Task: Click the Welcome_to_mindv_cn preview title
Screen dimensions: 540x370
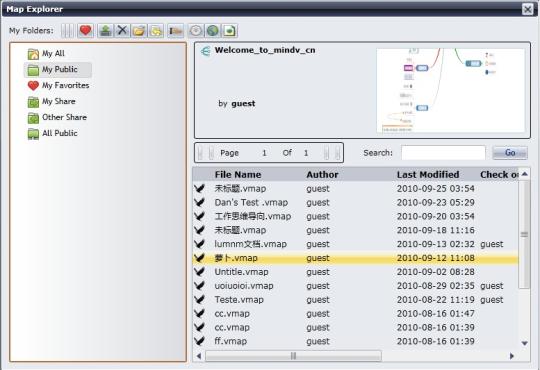Action: click(x=265, y=50)
